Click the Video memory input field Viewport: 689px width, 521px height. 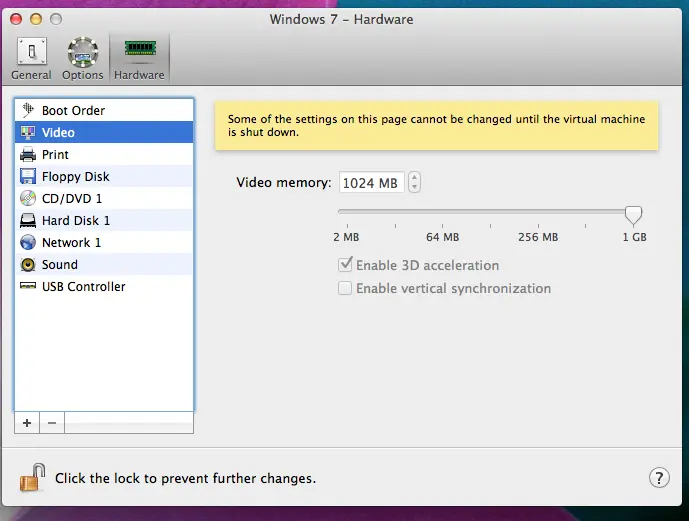[371, 183]
